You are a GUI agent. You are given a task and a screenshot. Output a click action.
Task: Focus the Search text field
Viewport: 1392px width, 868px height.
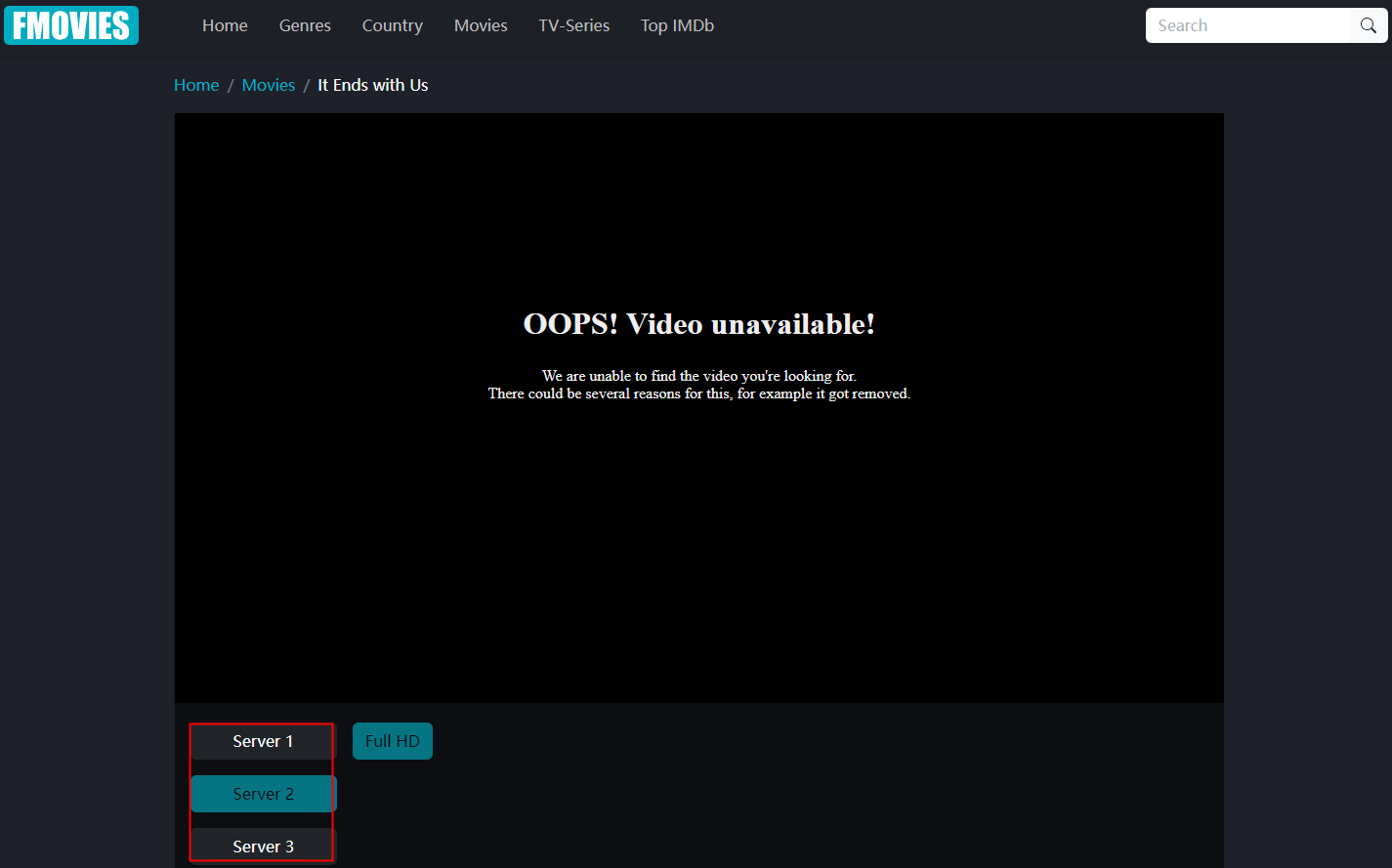[x=1248, y=25]
